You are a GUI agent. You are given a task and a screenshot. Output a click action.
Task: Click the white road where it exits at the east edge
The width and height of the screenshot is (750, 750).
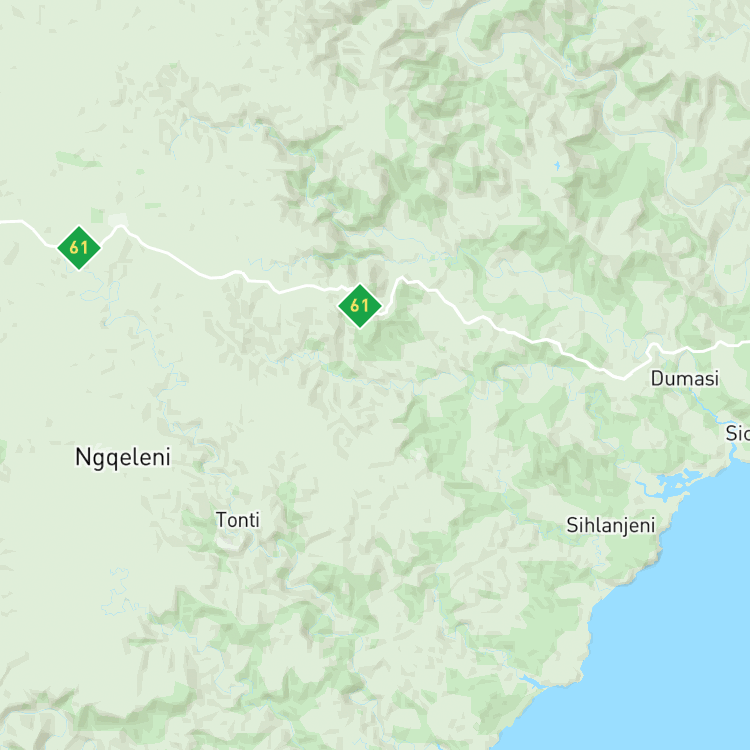[x=741, y=343]
